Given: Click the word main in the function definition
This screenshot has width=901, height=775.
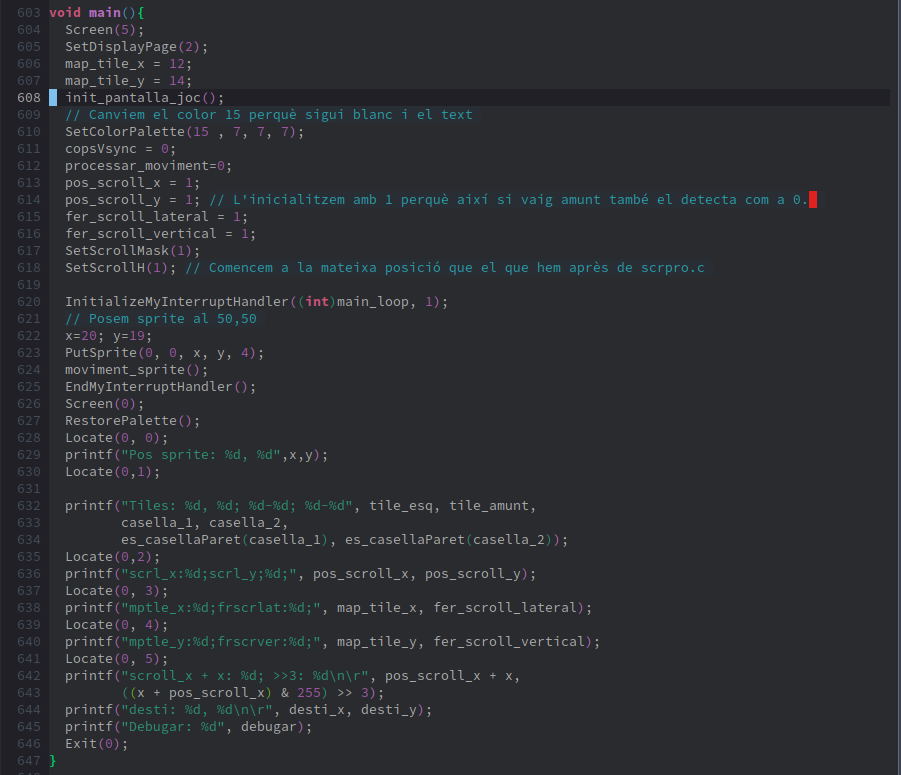Looking at the screenshot, I should (x=105, y=13).
